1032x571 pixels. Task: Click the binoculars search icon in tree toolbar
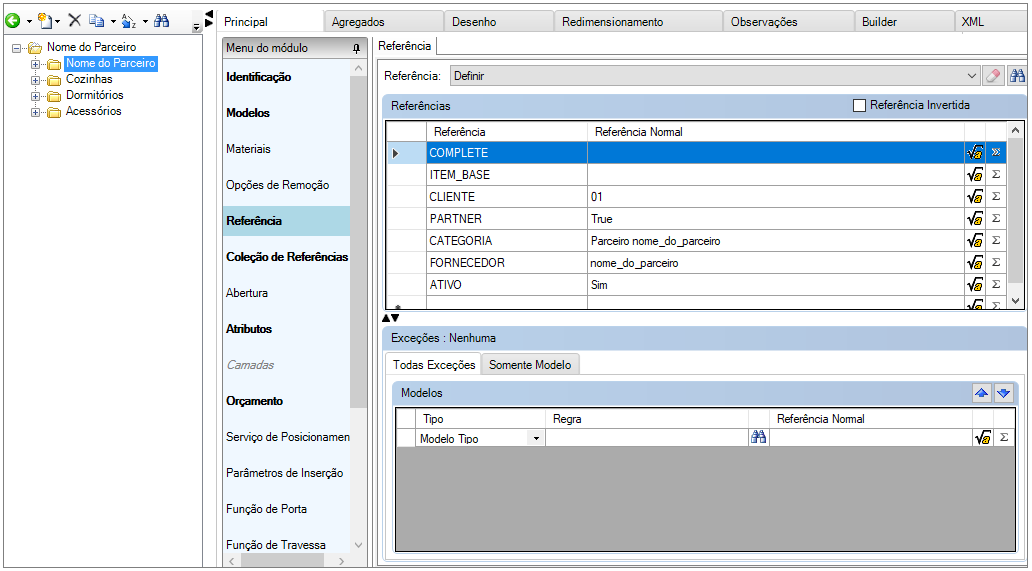click(x=161, y=21)
